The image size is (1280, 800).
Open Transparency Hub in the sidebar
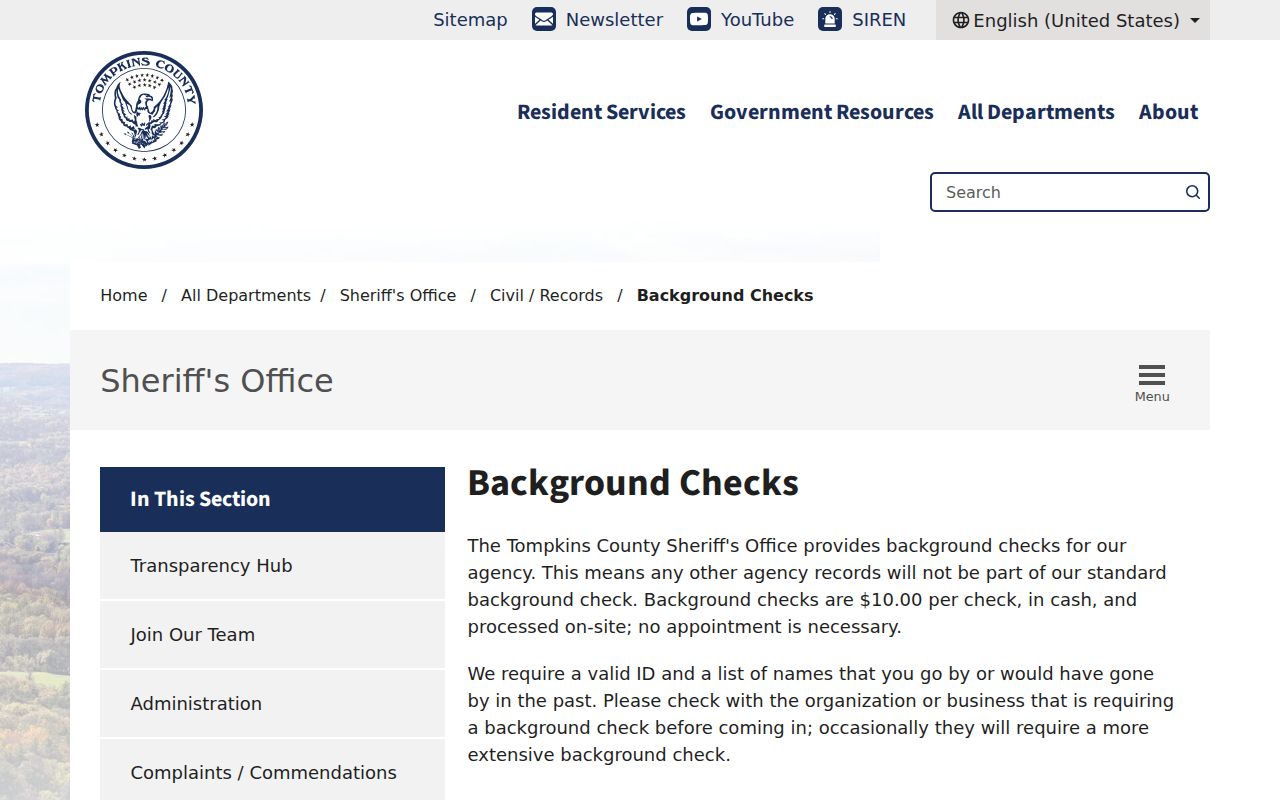272,566
